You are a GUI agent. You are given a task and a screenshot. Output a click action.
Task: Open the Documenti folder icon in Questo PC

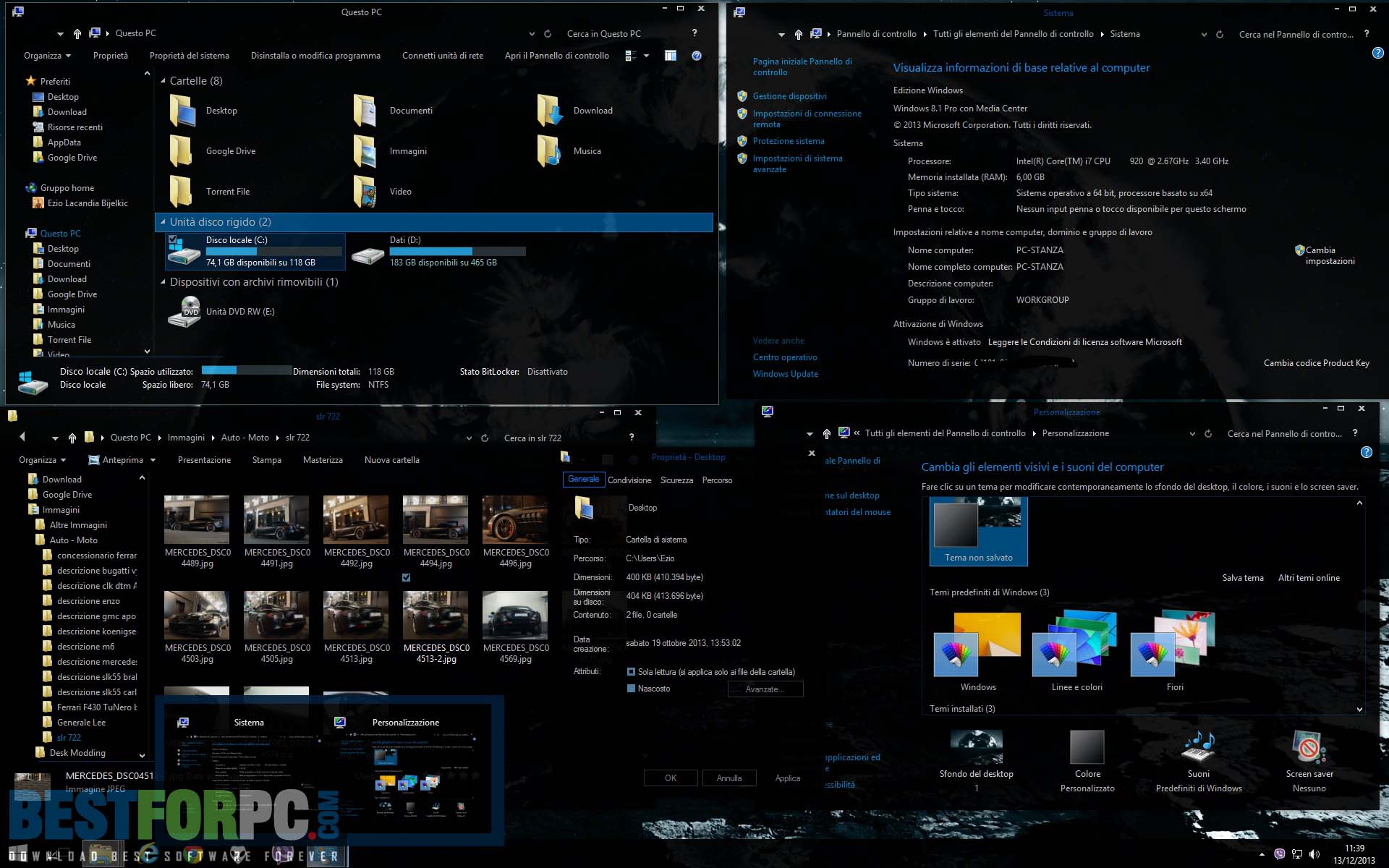pyautogui.click(x=365, y=111)
